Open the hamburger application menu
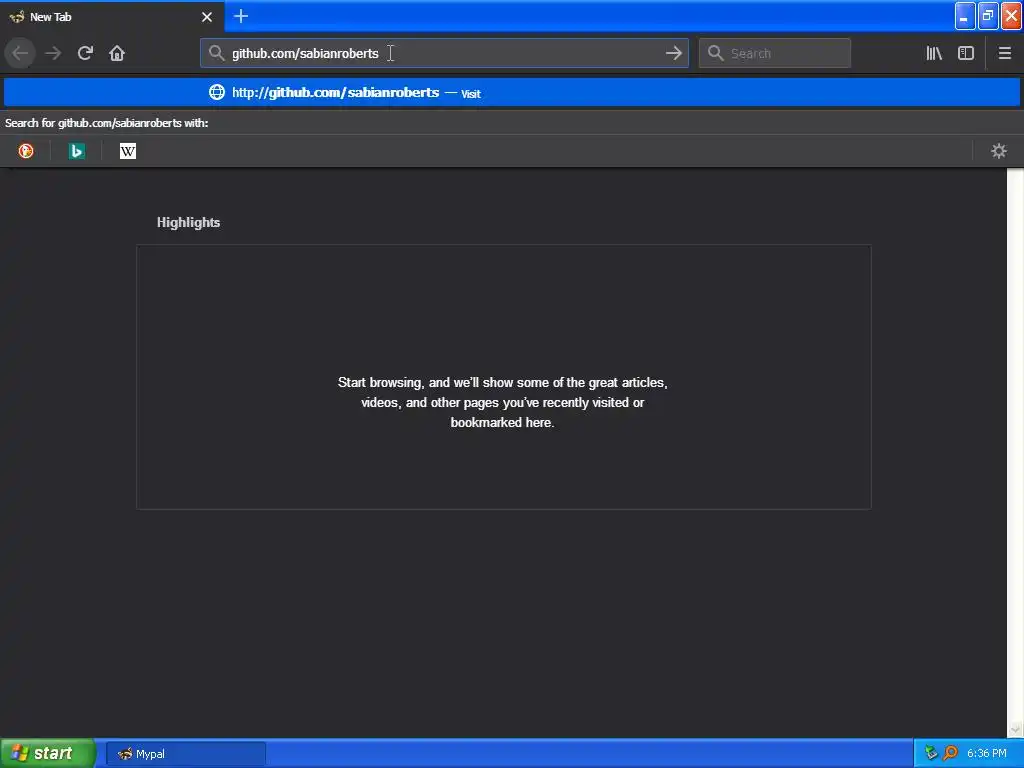The width and height of the screenshot is (1024, 768). point(1004,53)
